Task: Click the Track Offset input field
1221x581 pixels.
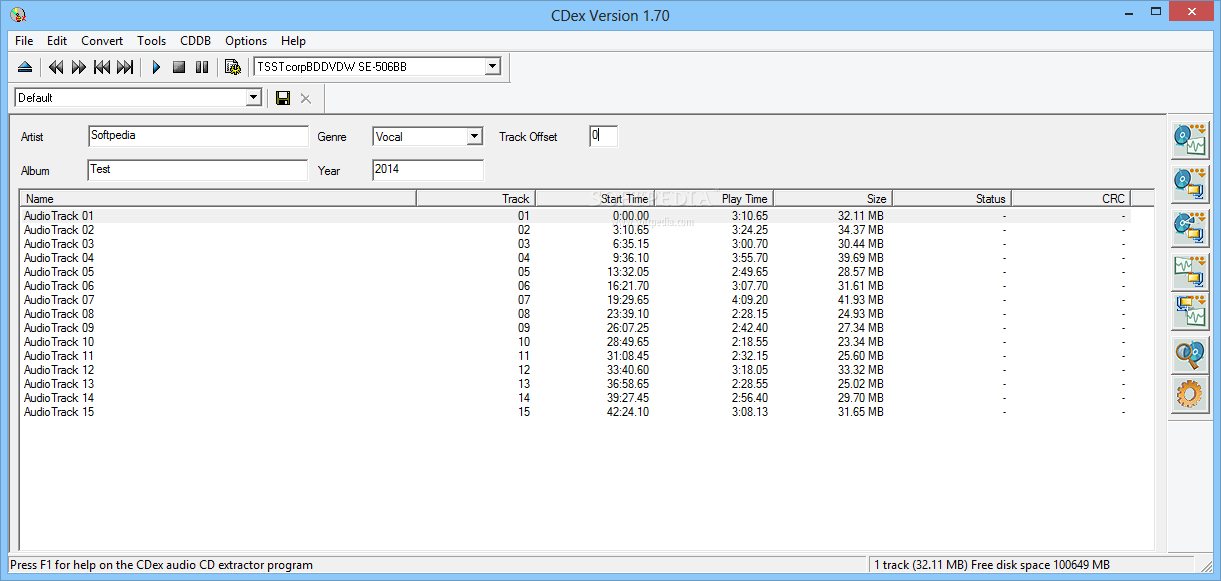Action: (x=603, y=136)
